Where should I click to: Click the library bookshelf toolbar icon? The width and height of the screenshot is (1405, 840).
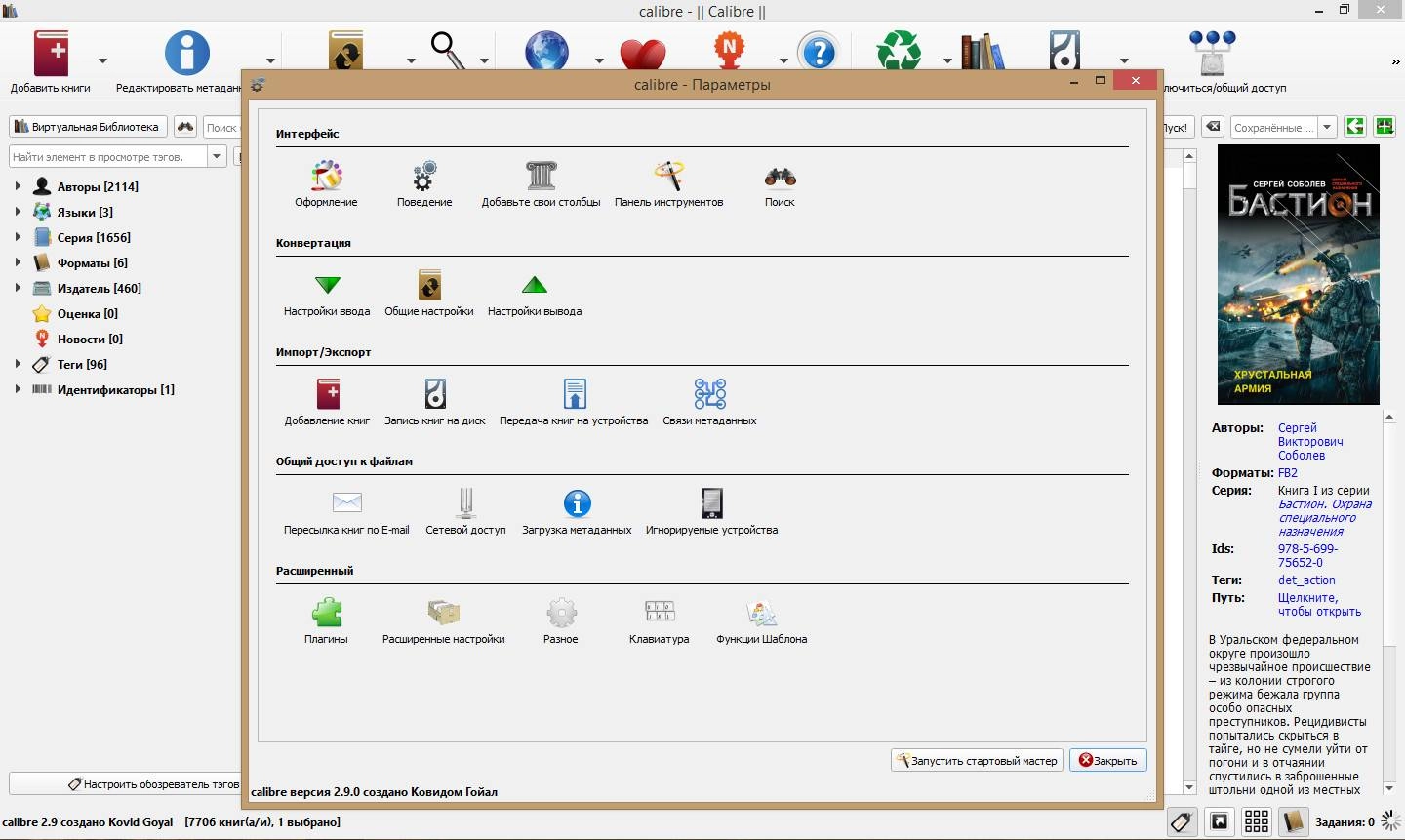click(982, 52)
